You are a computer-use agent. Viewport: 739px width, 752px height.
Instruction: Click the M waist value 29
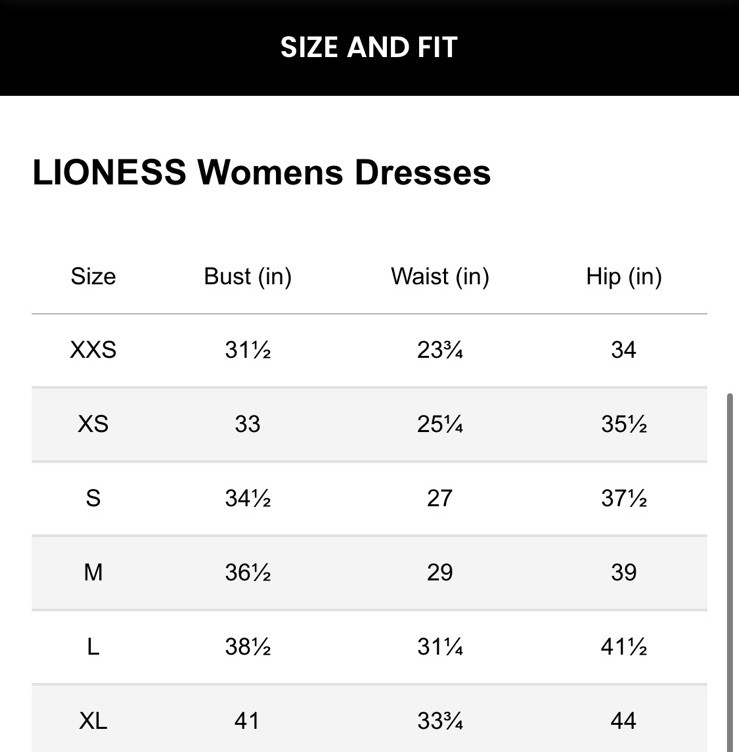(440, 572)
